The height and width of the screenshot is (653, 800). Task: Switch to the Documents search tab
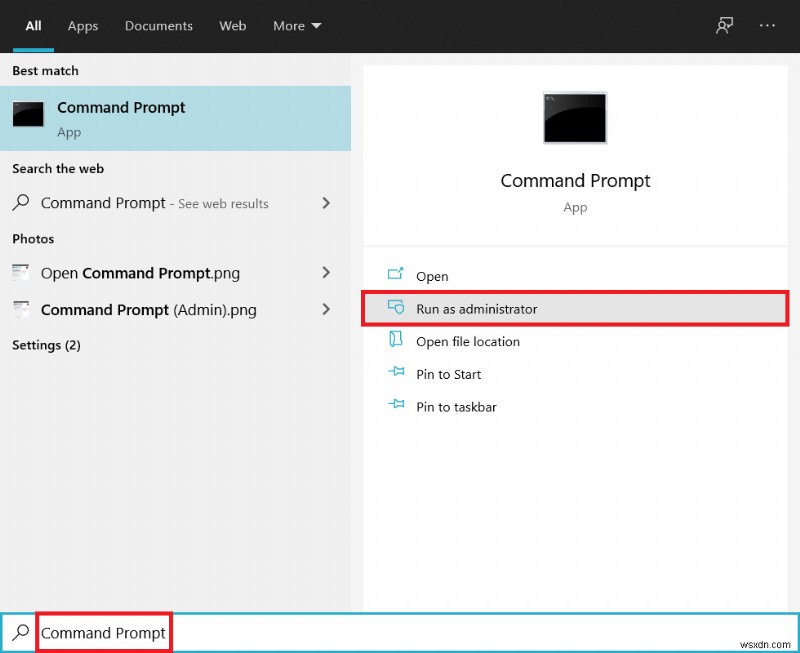(x=158, y=26)
